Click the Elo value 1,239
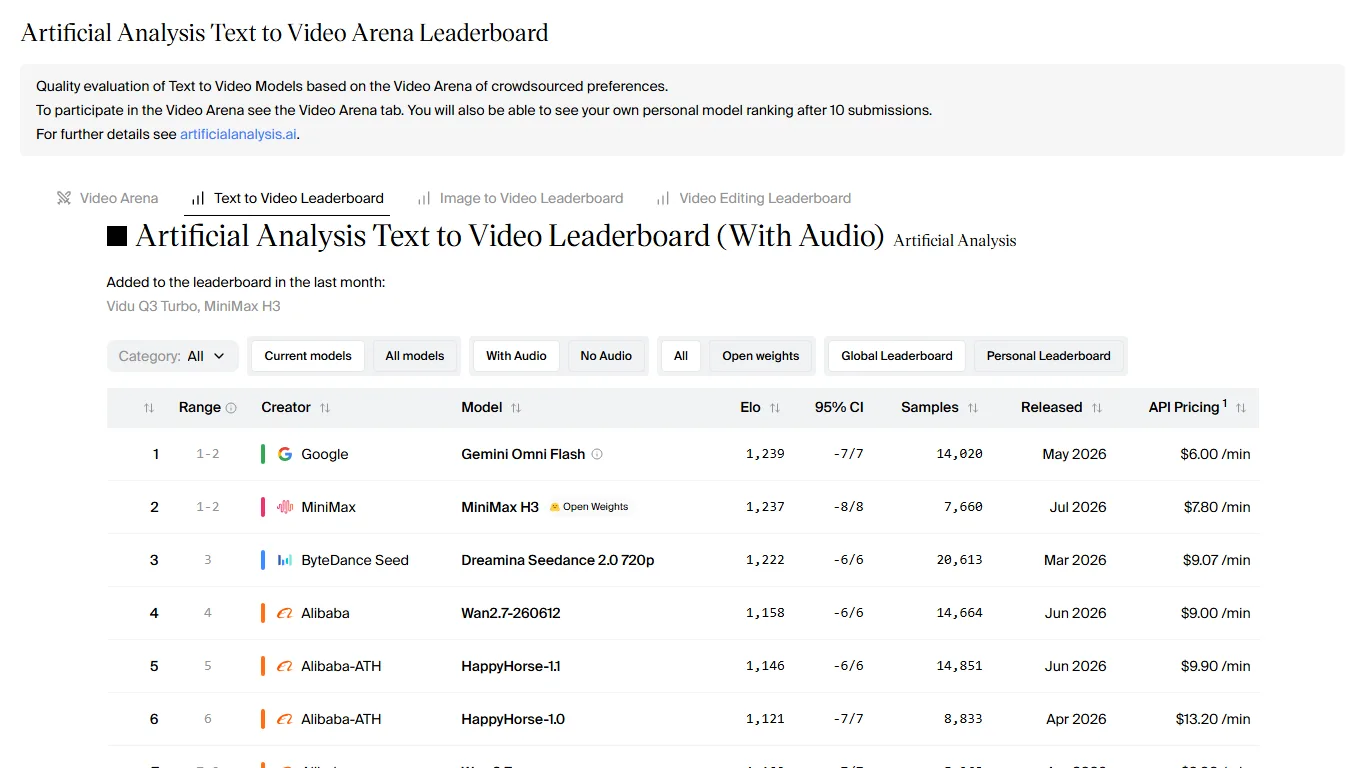Screen dimensions: 1365x768 coord(765,454)
